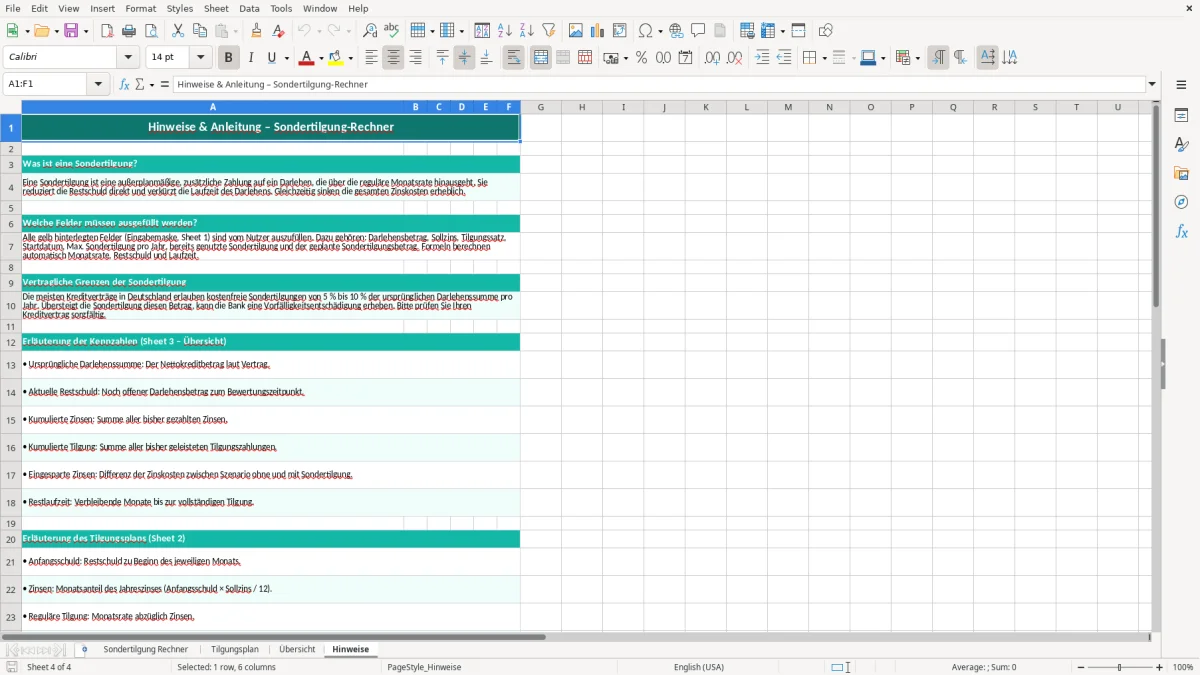1200x675 pixels.
Task: Click Export as PDF icon
Action: click(107, 31)
